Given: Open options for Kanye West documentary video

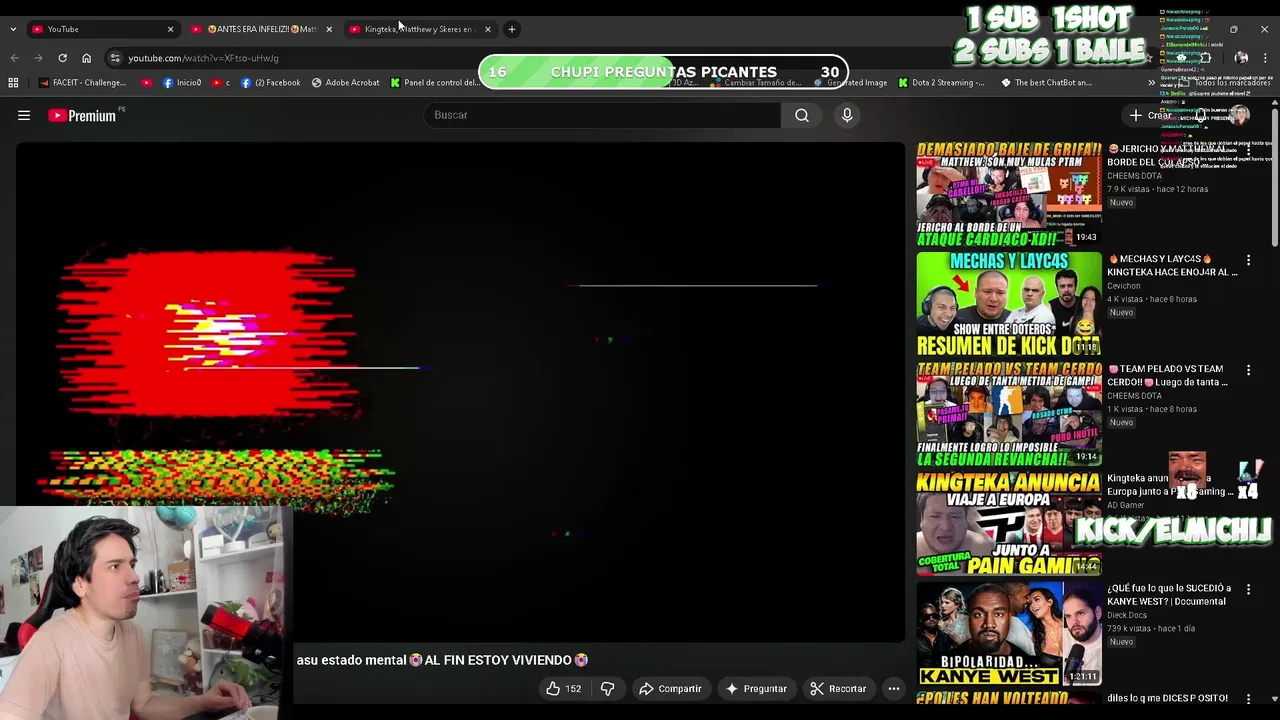Looking at the screenshot, I should point(1248,590).
